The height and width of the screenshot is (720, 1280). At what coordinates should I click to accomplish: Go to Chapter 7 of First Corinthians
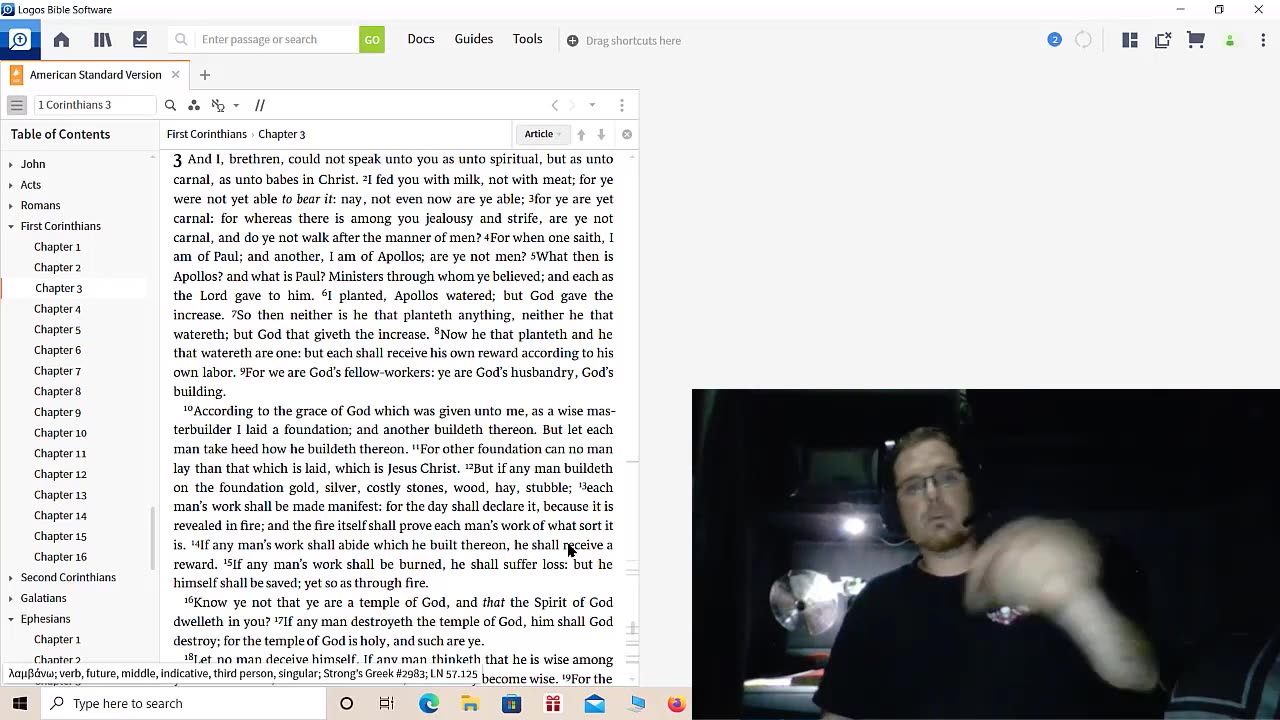57,371
